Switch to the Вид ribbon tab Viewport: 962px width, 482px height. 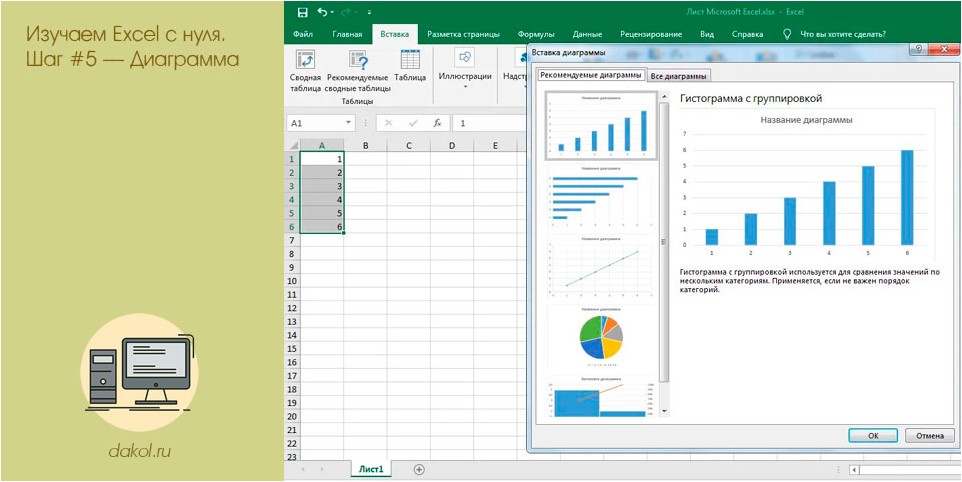point(707,34)
